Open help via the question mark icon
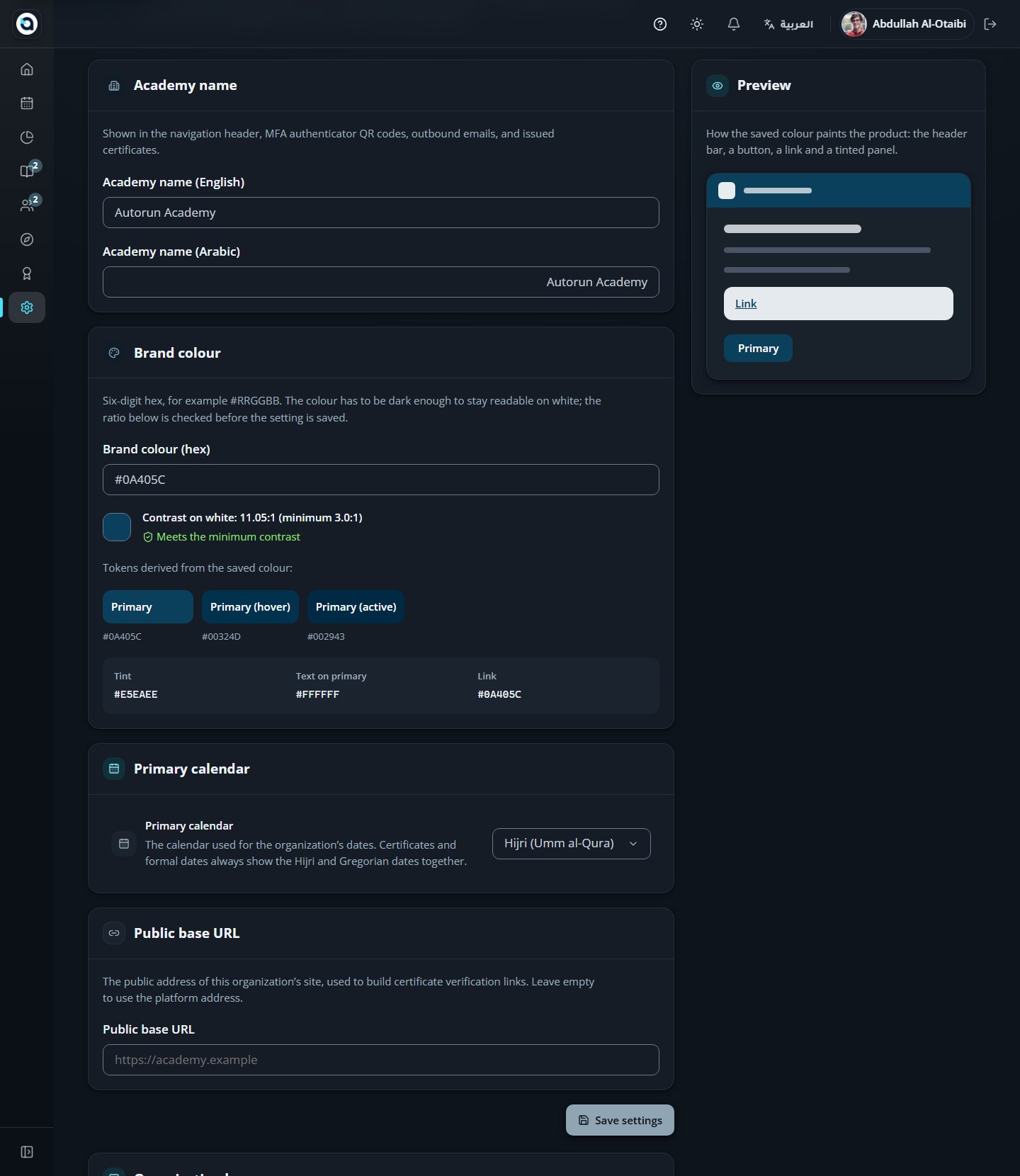 (x=660, y=24)
